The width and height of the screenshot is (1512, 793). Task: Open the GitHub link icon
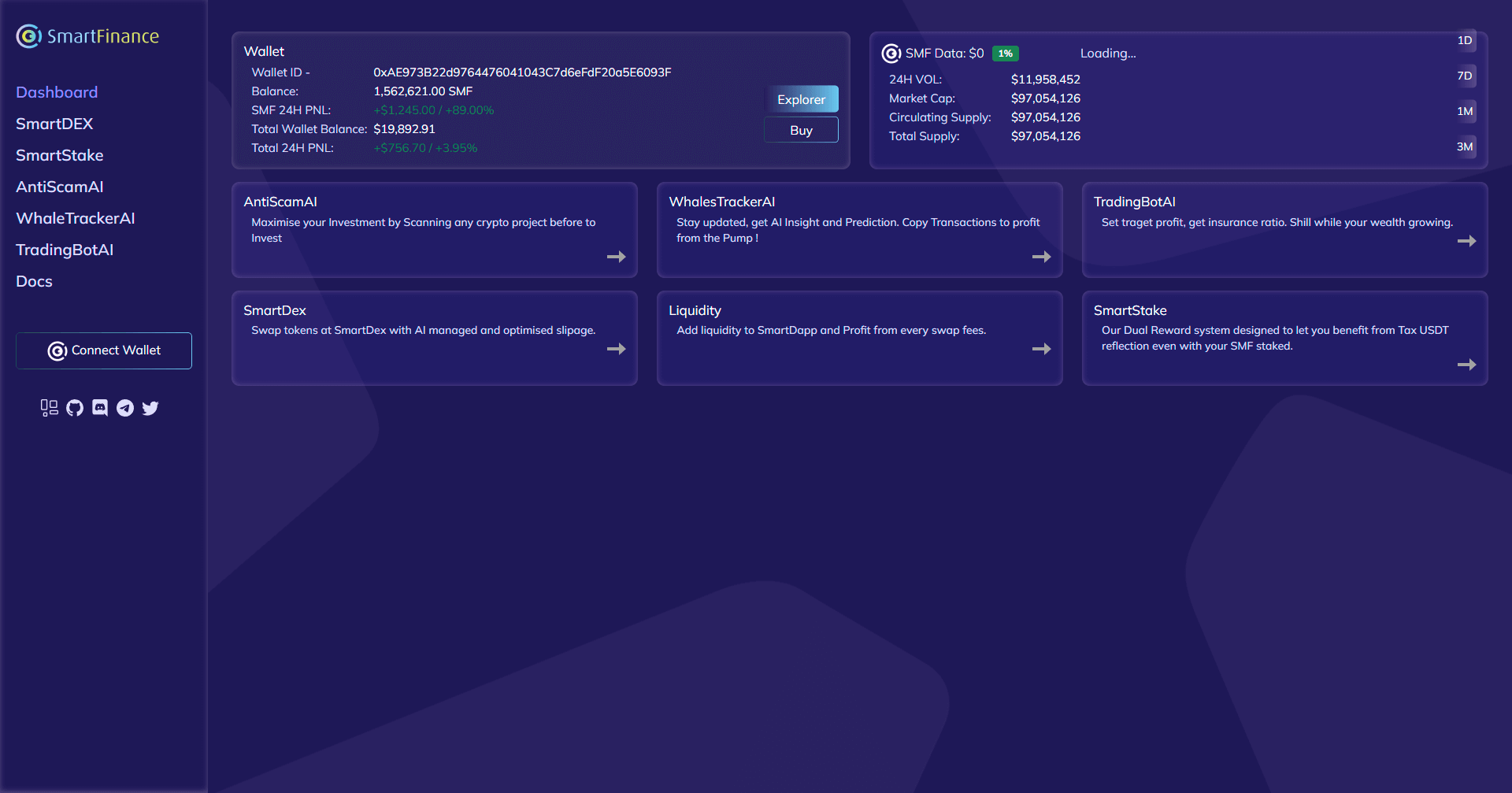[x=75, y=408]
